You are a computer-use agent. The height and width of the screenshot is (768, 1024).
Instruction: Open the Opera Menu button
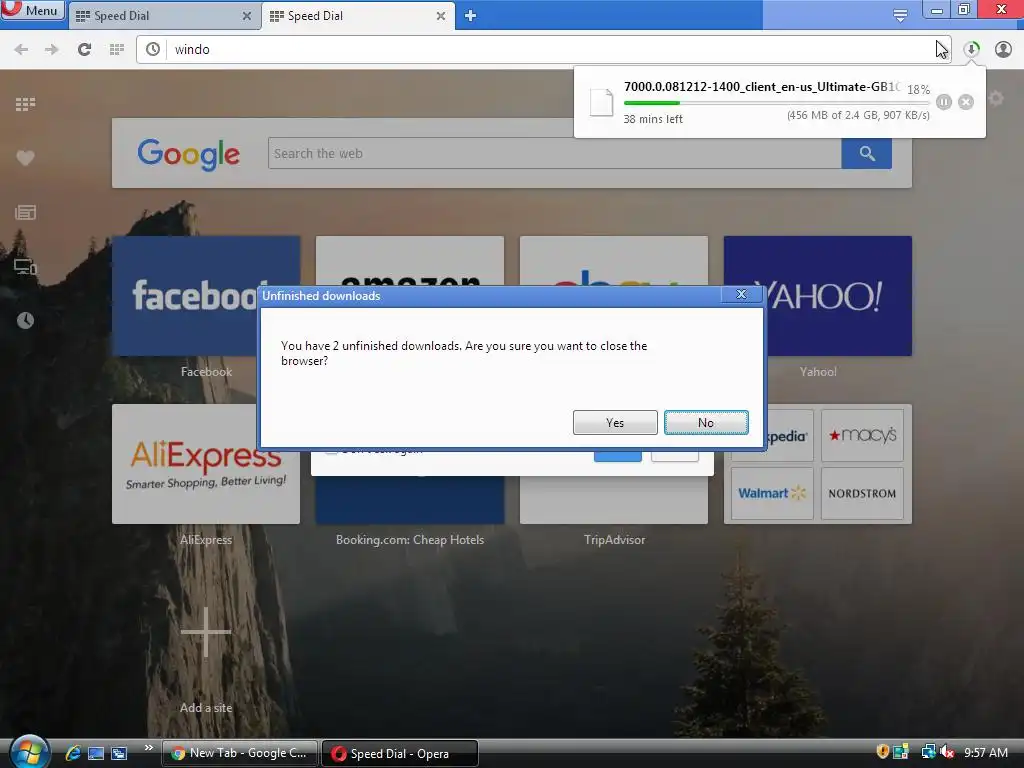pos(33,10)
